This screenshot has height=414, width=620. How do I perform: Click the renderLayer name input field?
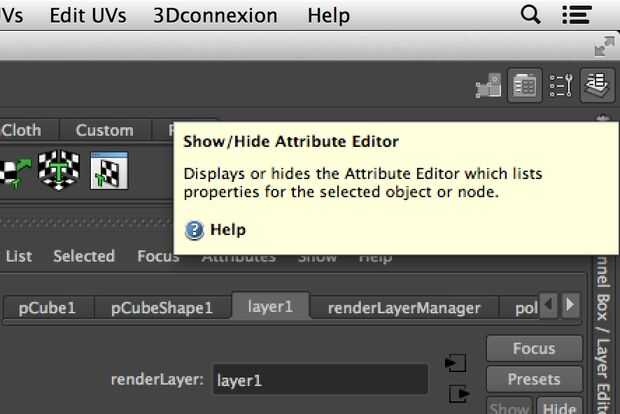[x=320, y=380]
